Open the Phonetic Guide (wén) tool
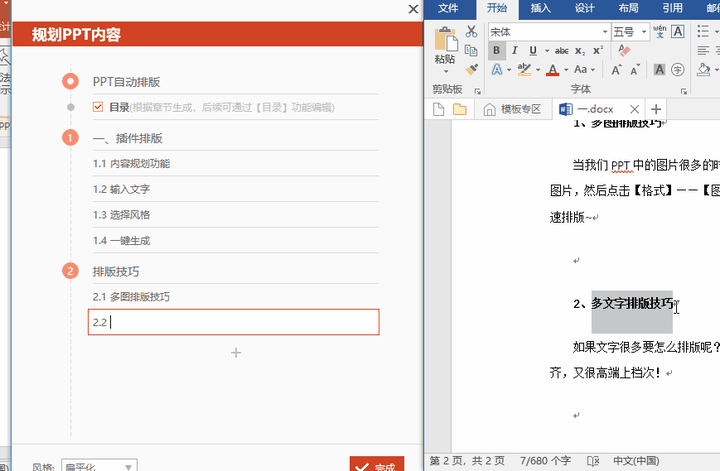The image size is (720, 471). 659,31
